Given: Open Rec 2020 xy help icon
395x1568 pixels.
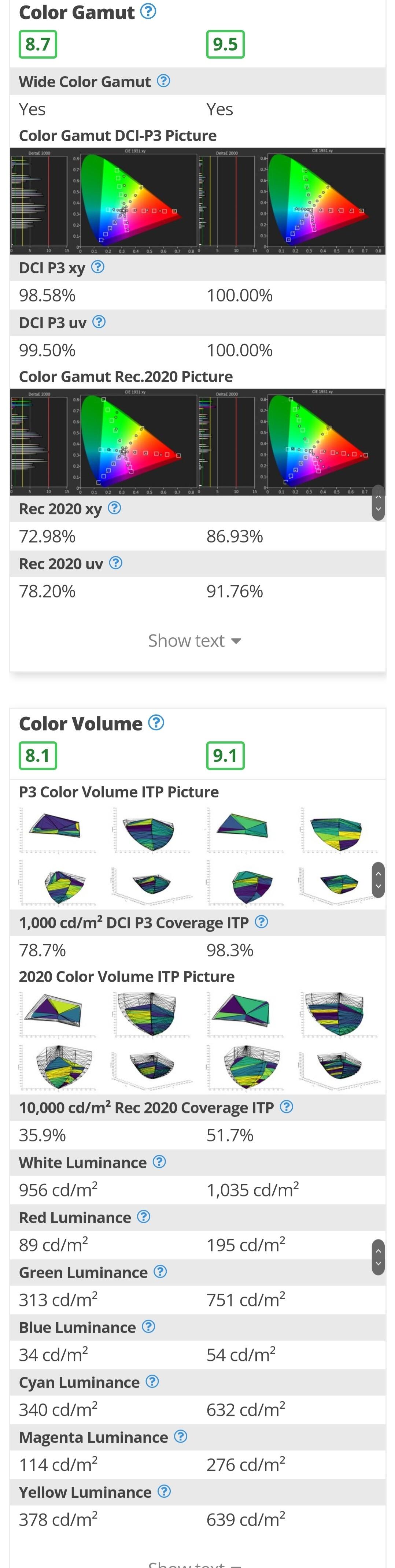Looking at the screenshot, I should click(114, 508).
